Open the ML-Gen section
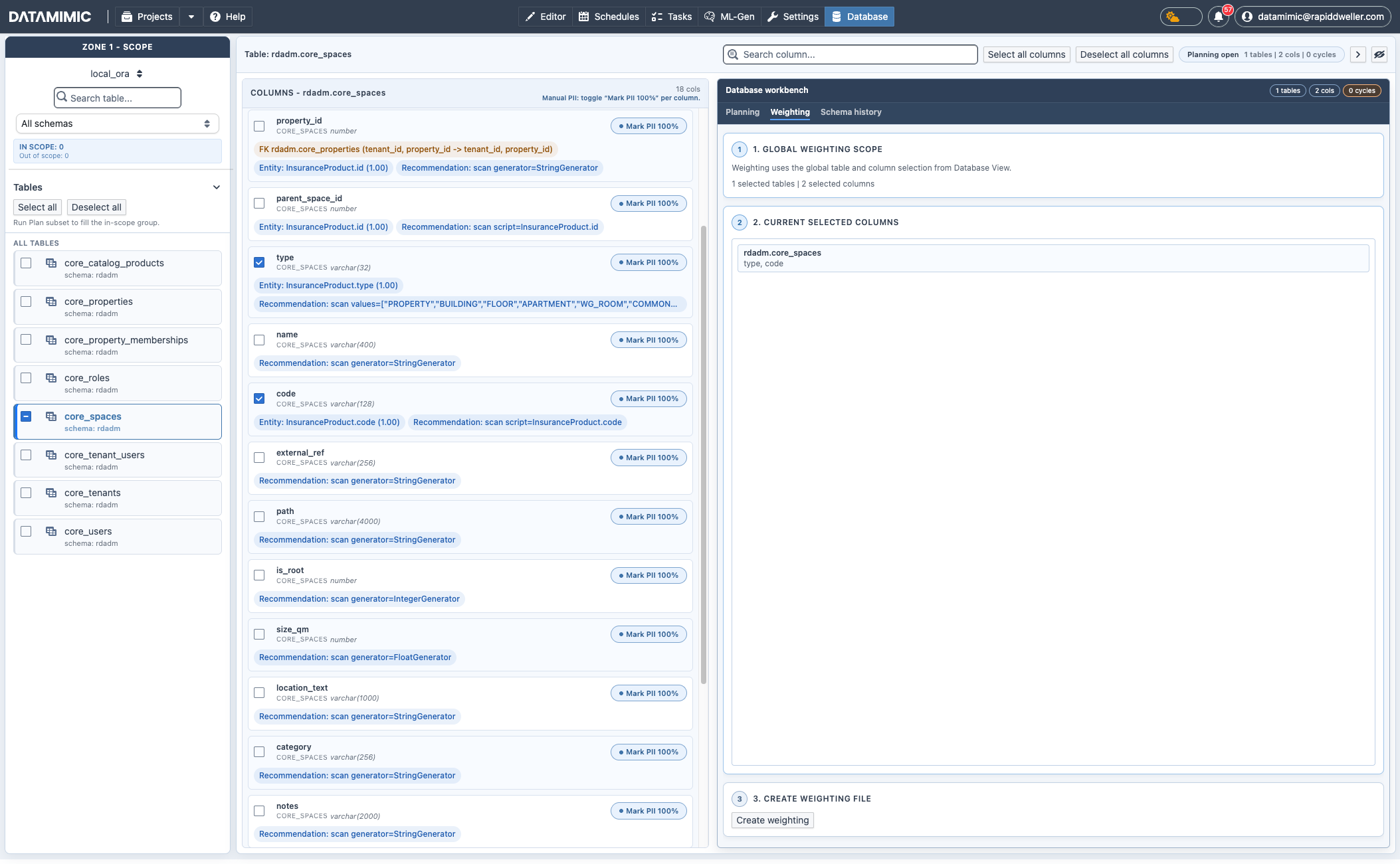This screenshot has height=864, width=1400. coord(730,16)
